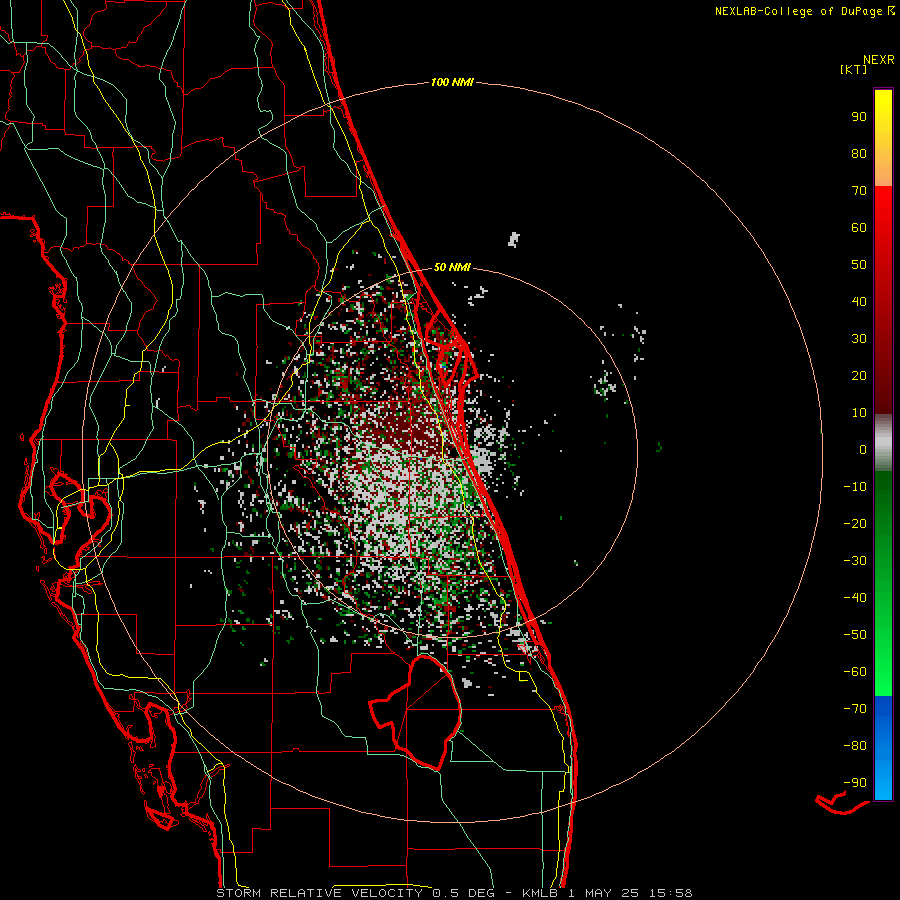Click the Lake Okeechobee outline on the map

tap(415, 712)
